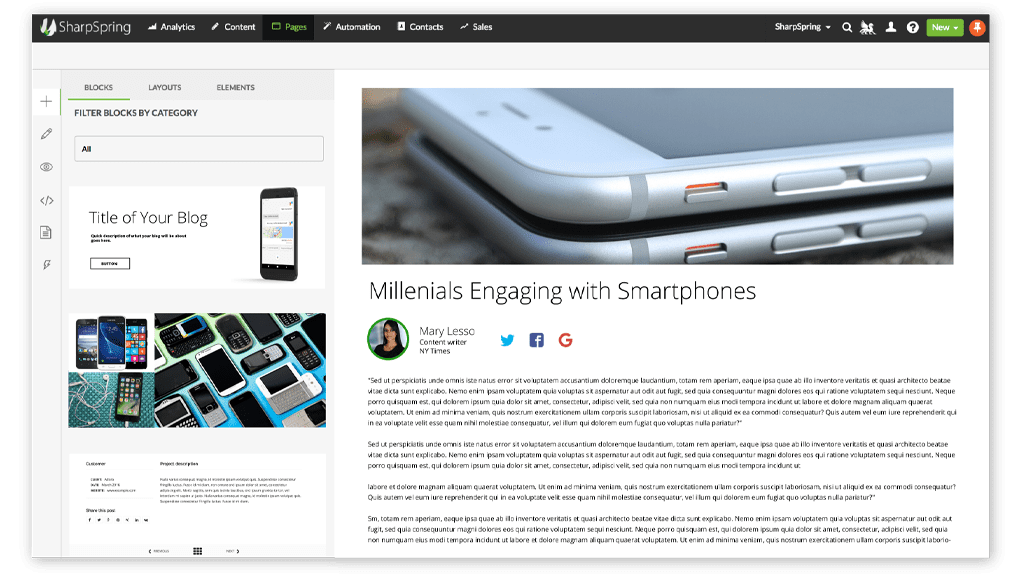This screenshot has height=576, width=1024.
Task: Expand the green New dropdown button
Action: point(945,27)
